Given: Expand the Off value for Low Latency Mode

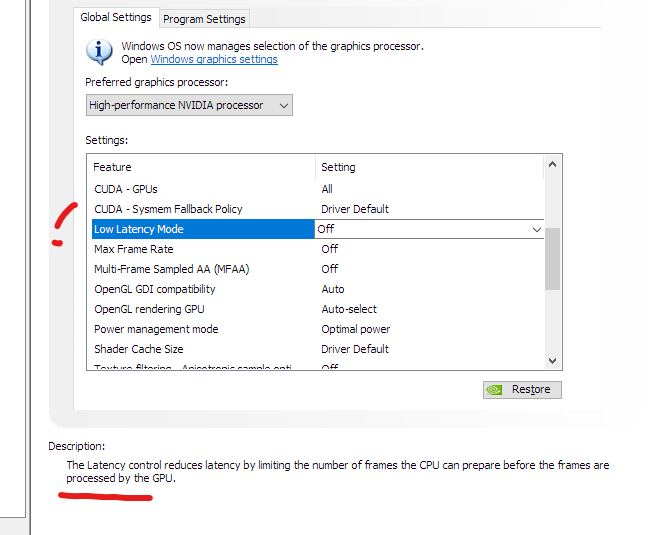Looking at the screenshot, I should coord(429,229).
